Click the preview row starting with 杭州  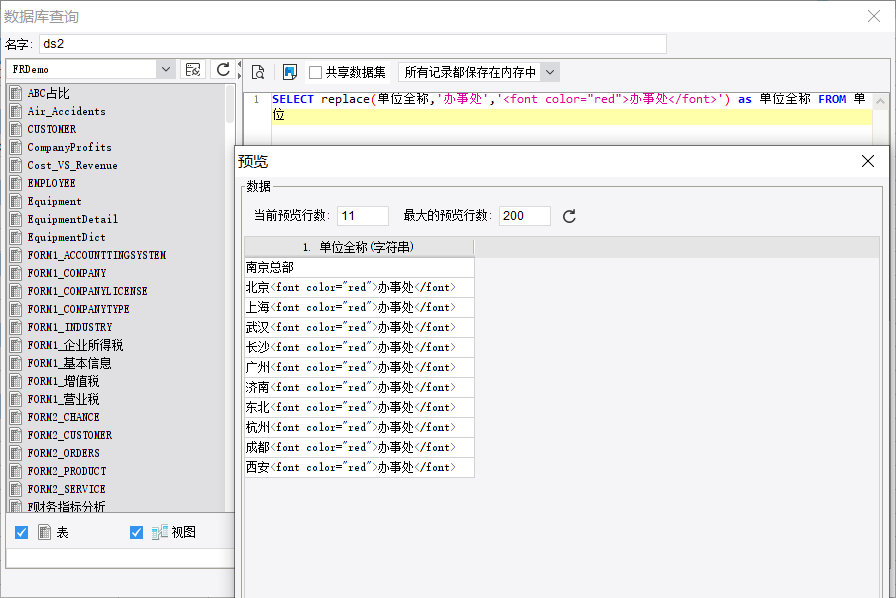click(359, 427)
